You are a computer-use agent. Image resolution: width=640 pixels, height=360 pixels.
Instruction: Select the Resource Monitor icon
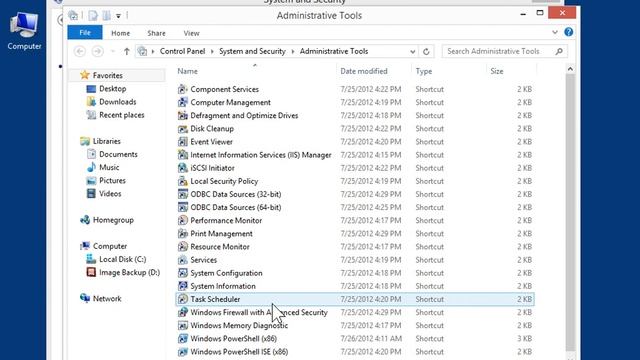pos(182,247)
